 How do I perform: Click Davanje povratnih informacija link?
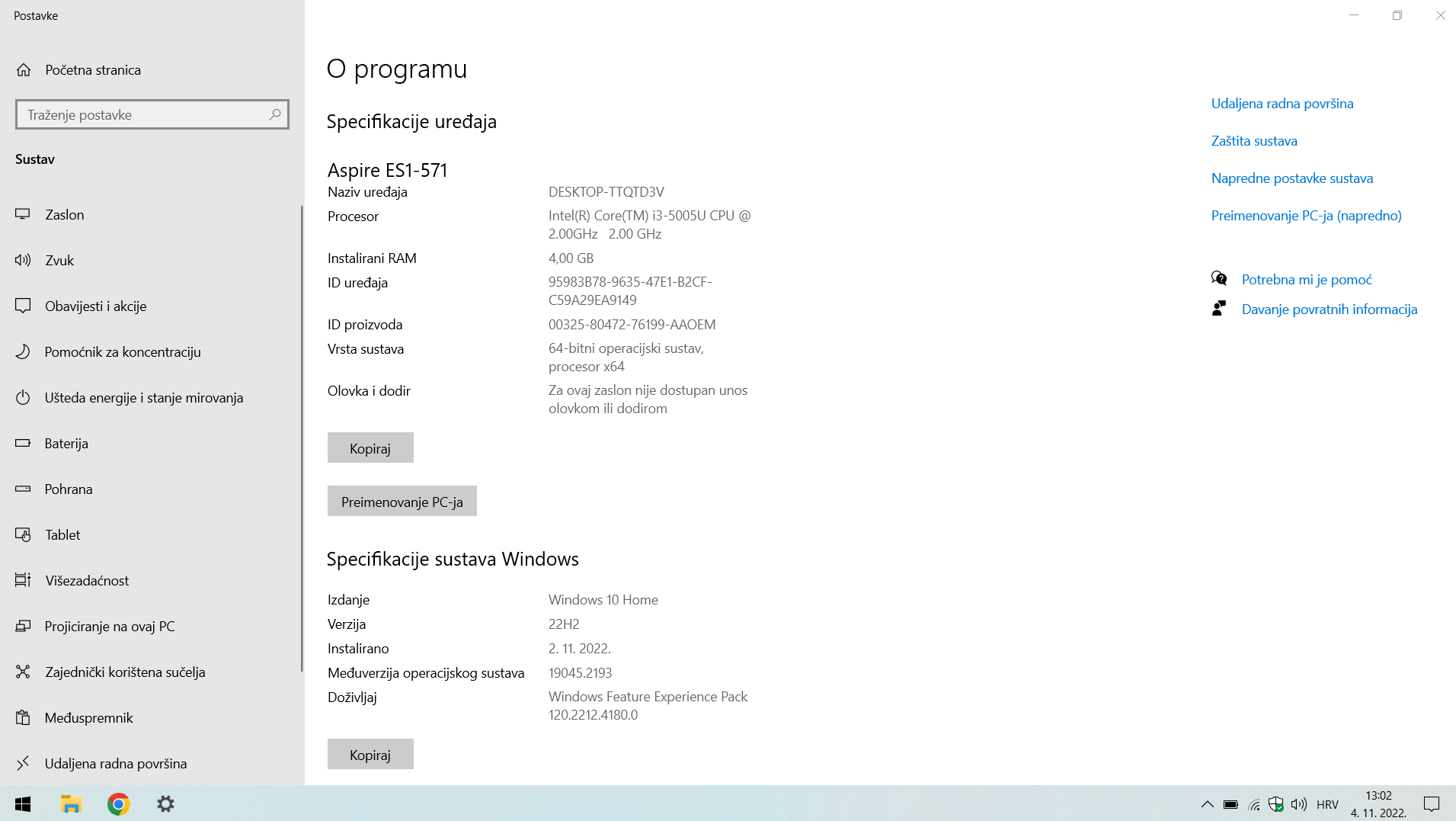tap(1330, 309)
